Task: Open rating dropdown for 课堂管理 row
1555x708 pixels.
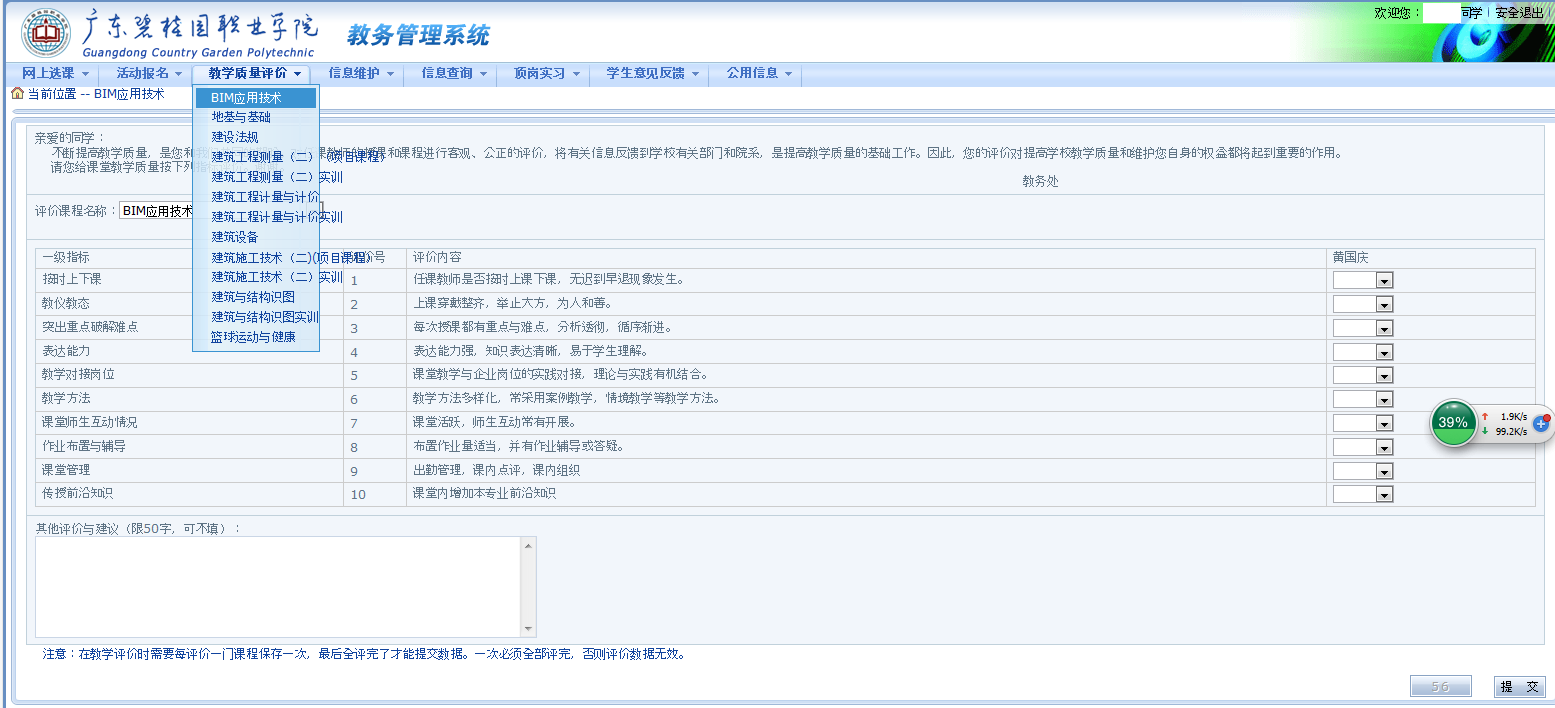Action: 1363,471
